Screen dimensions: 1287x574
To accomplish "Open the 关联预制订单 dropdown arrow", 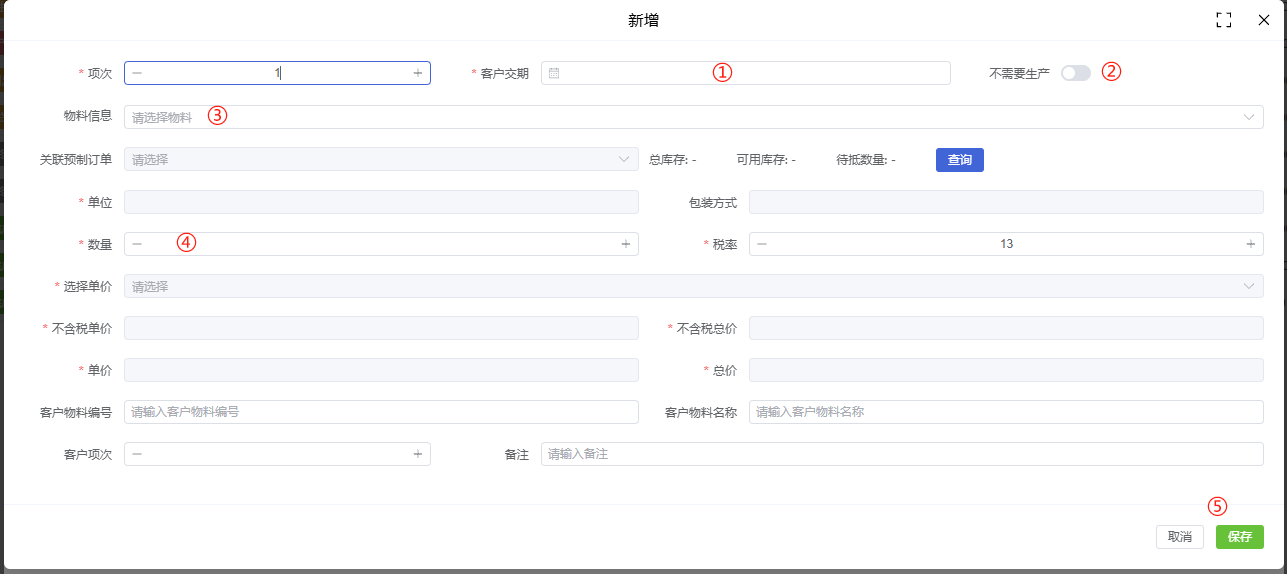I will pos(624,159).
